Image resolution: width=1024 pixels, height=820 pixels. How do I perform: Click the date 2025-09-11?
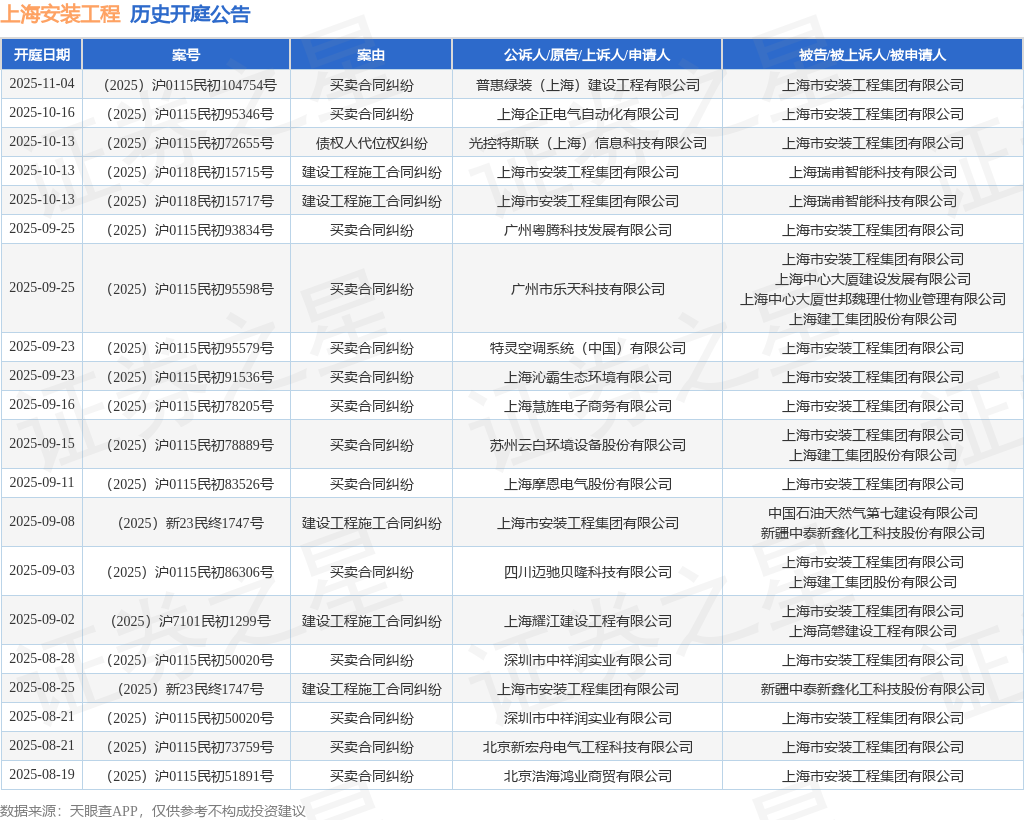pyautogui.click(x=42, y=482)
